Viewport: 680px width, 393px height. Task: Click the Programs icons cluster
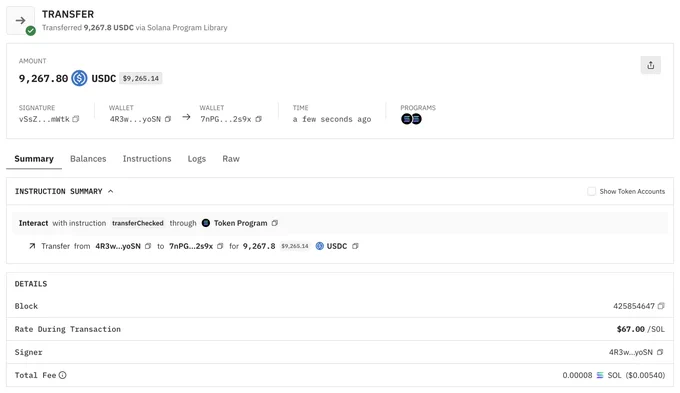[x=411, y=119]
